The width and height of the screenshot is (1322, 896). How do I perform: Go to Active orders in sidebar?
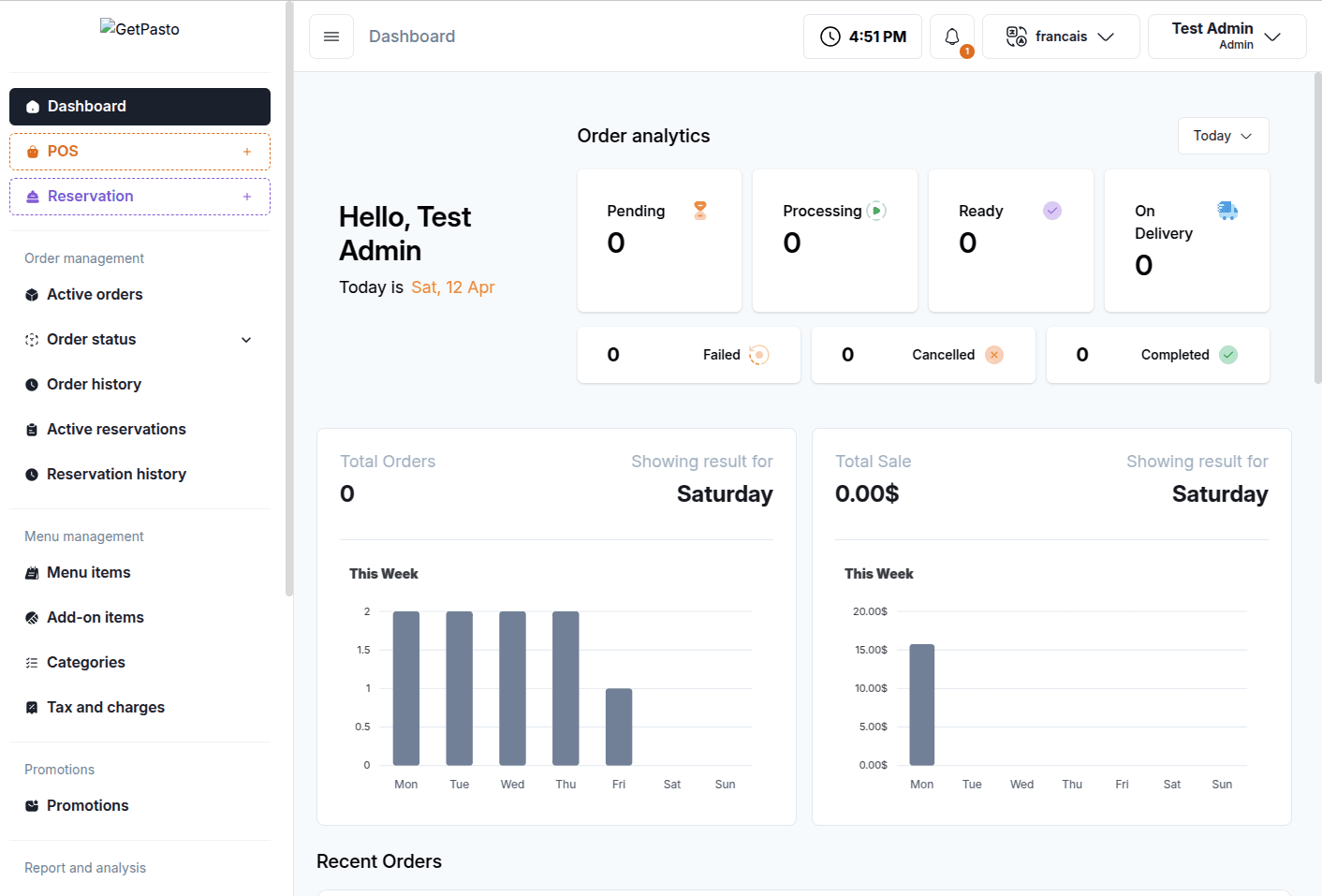point(95,295)
